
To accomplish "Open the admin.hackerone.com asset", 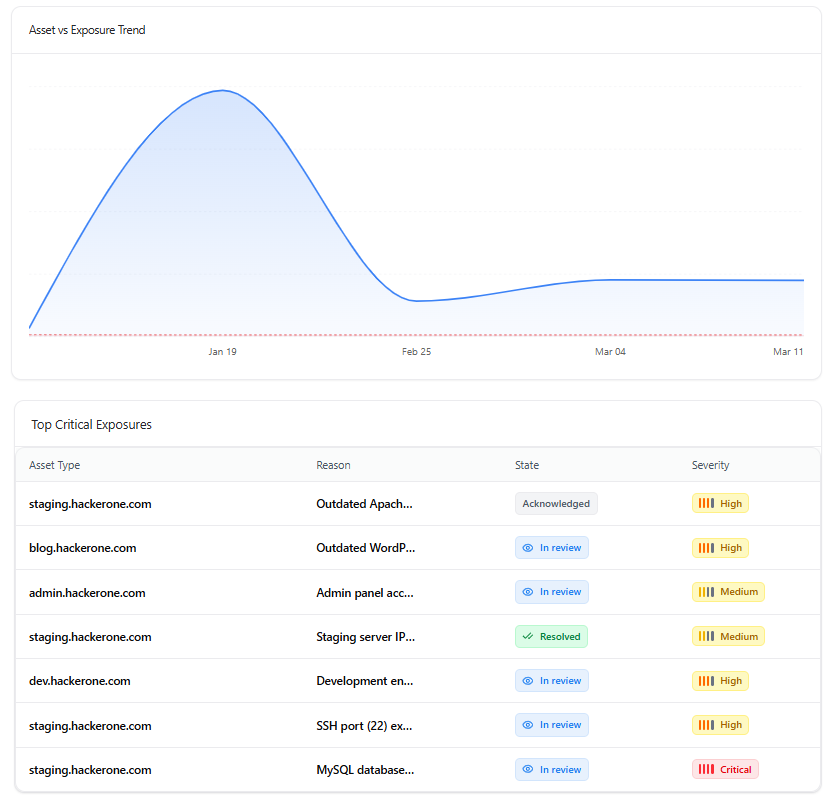I will pos(87,593).
